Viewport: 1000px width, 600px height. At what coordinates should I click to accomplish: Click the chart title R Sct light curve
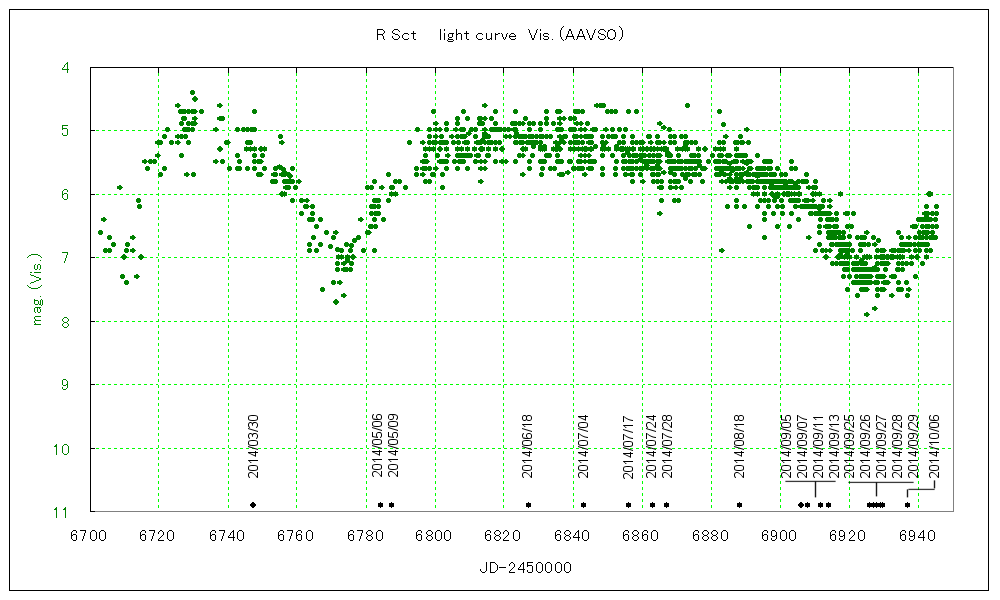tap(500, 35)
